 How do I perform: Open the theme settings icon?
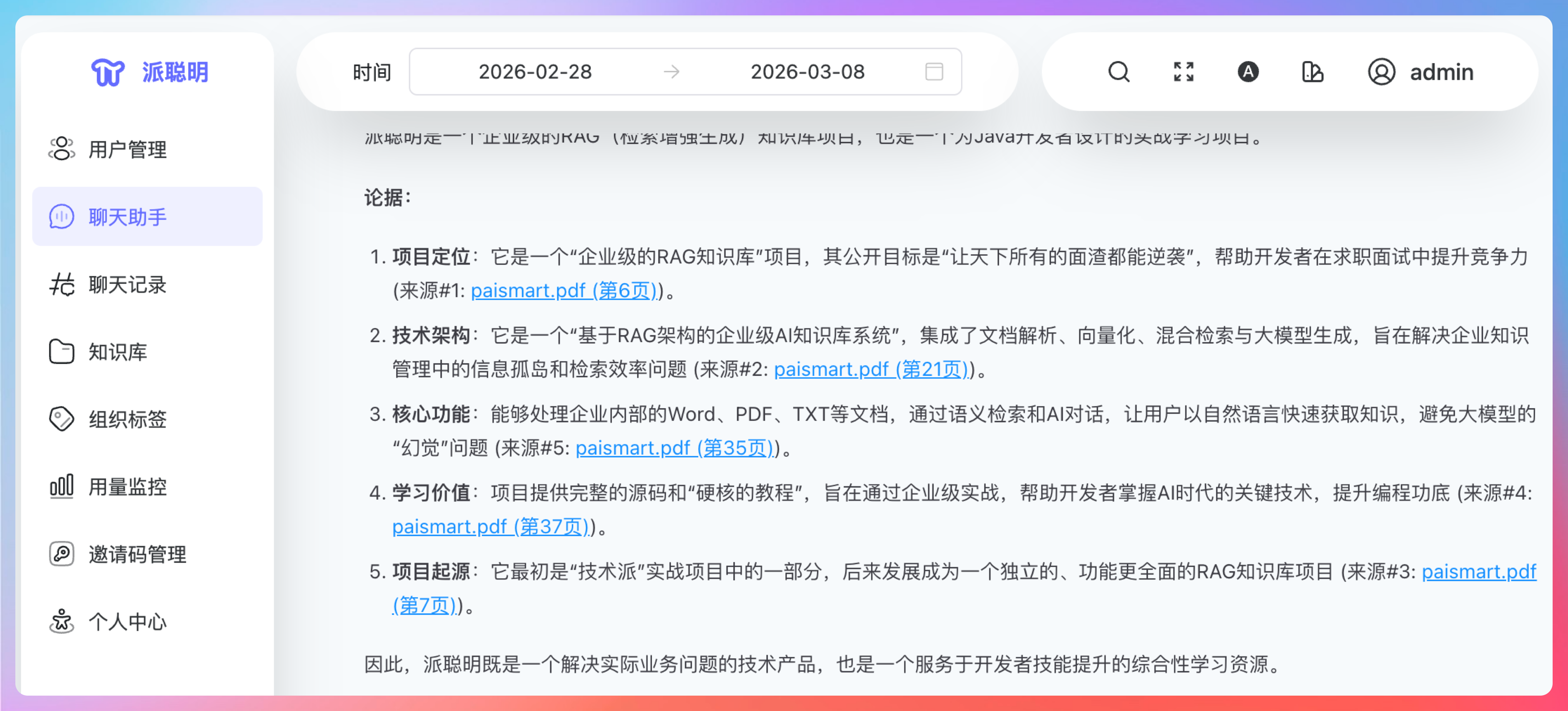1312,72
